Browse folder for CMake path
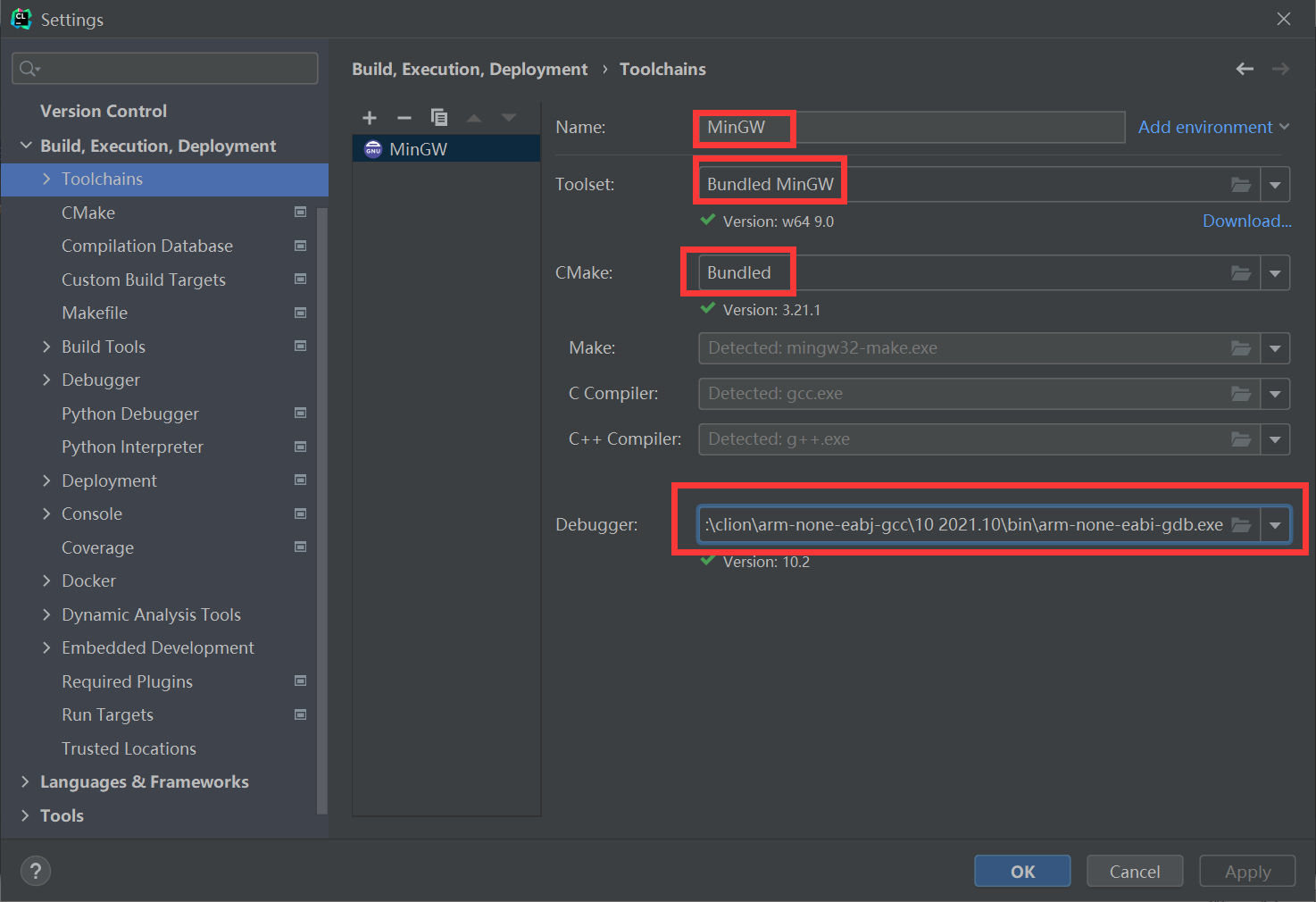Image resolution: width=1316 pixels, height=902 pixels. tap(1241, 273)
